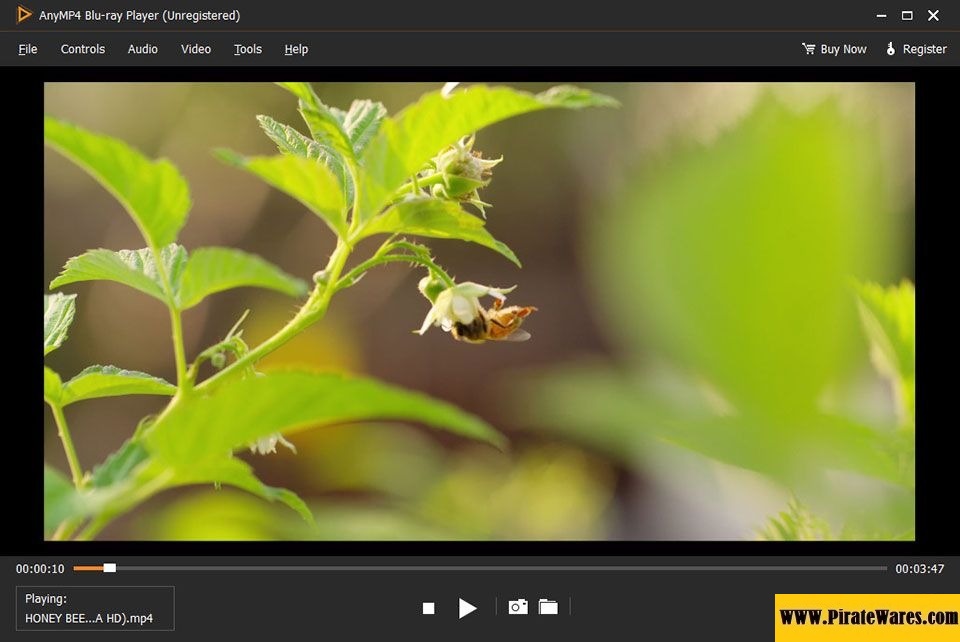Click the Register key icon
This screenshot has width=960, height=642.
(x=891, y=49)
